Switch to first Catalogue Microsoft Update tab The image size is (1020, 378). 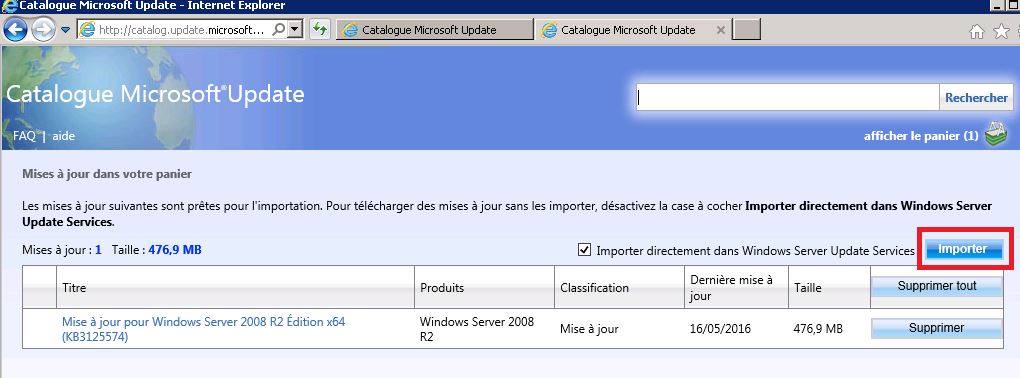coord(434,30)
